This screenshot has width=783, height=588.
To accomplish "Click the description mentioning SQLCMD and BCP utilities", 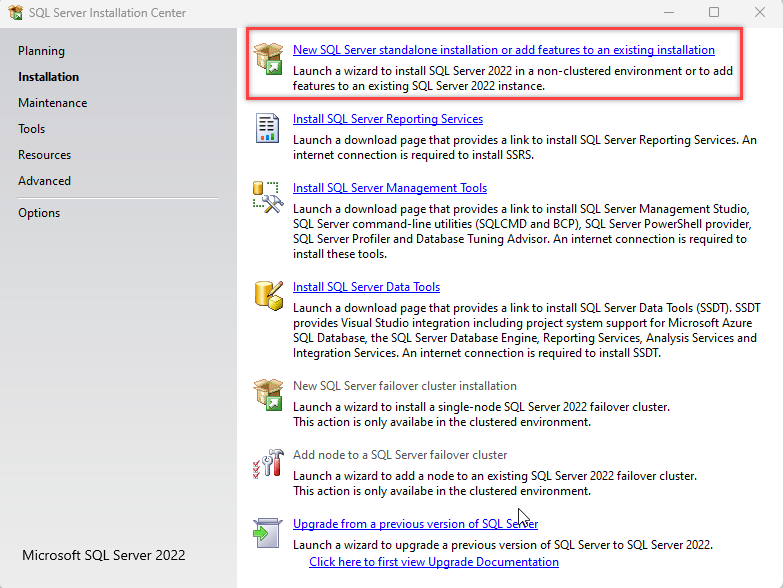I will click(x=522, y=231).
